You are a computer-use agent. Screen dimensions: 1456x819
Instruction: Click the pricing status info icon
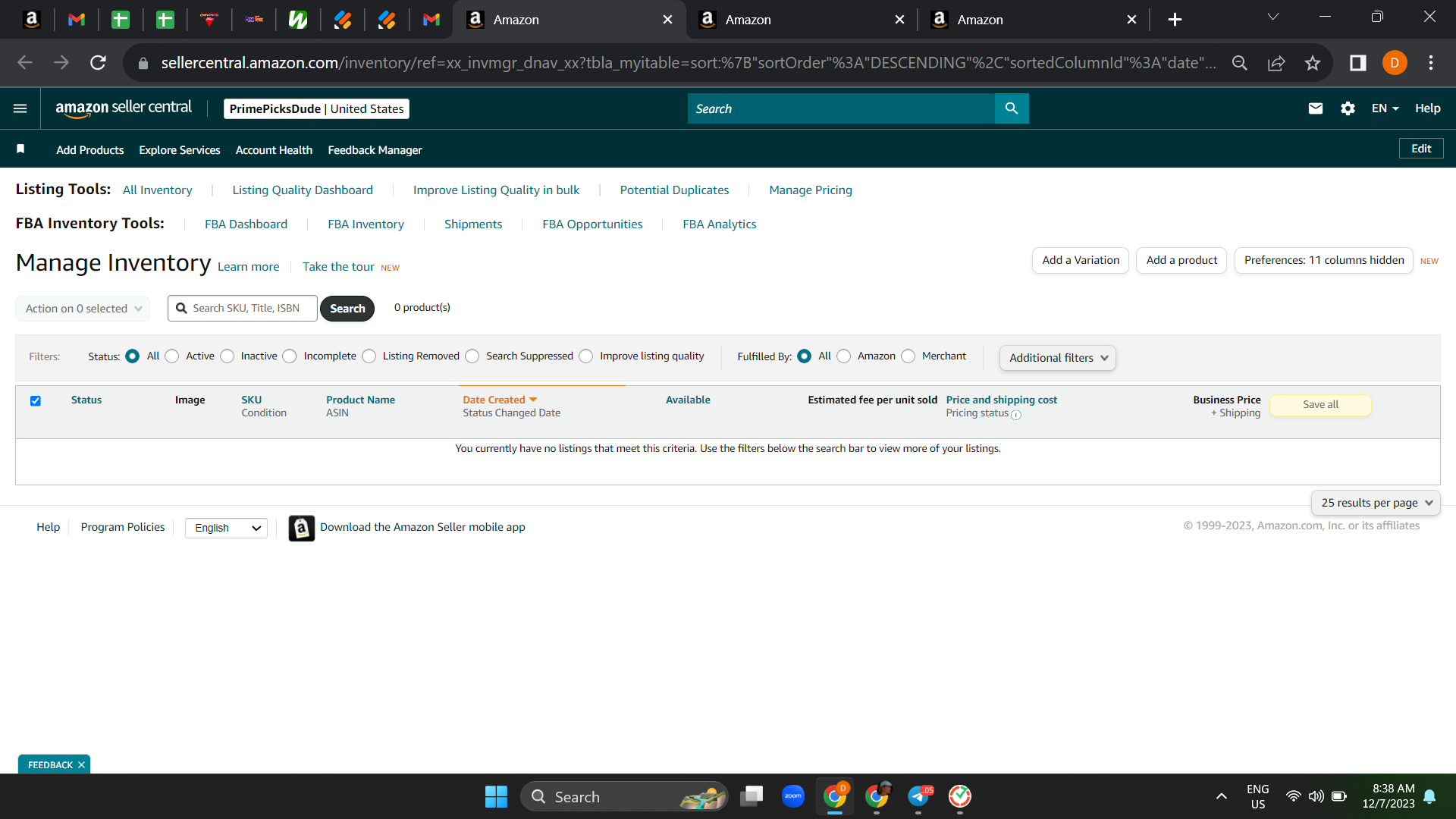click(1016, 415)
